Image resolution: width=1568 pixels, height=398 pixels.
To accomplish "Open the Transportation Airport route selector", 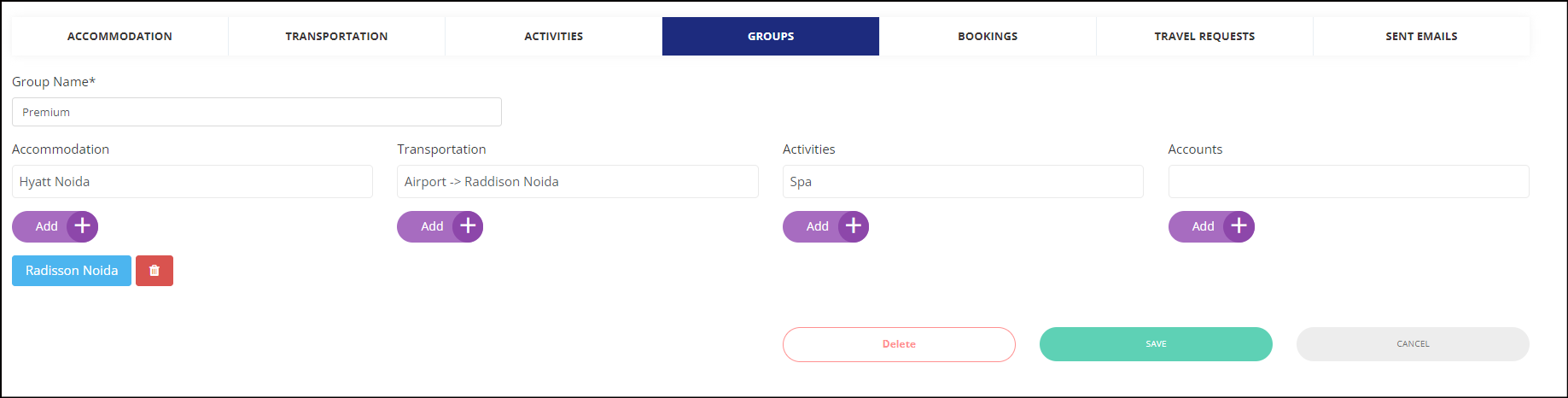I will tap(578, 181).
